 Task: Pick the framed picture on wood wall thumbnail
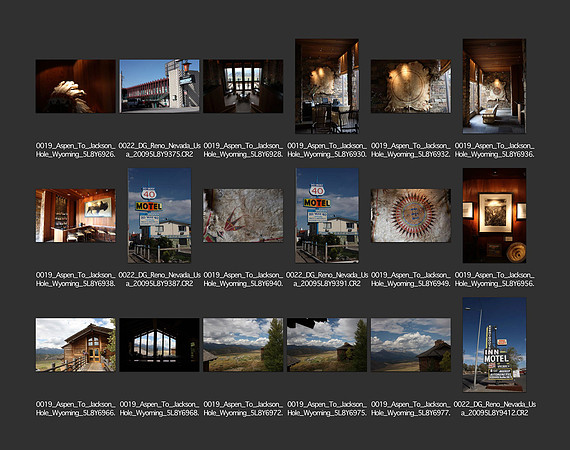(x=494, y=216)
